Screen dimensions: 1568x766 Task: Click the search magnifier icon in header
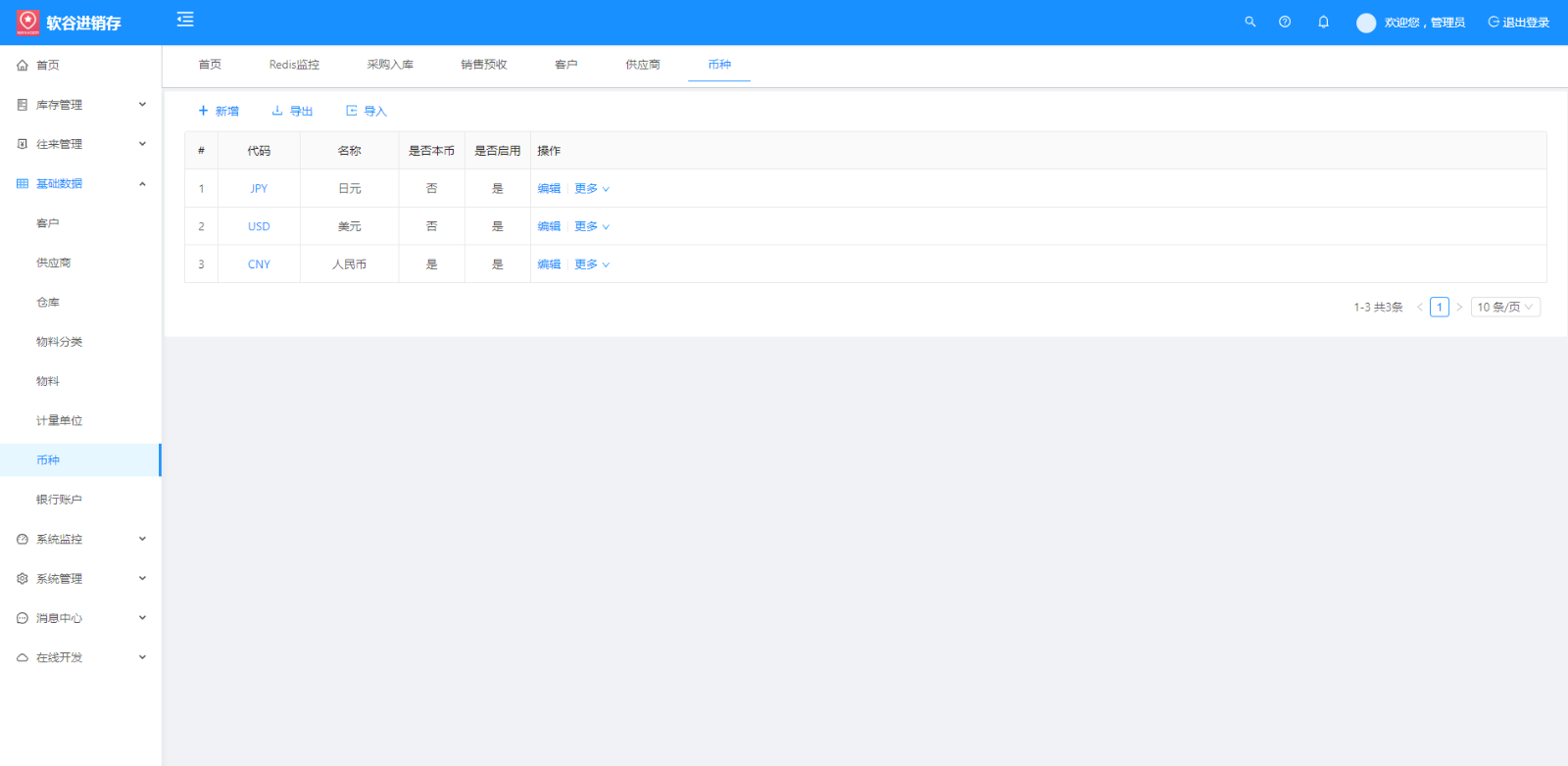point(1249,22)
